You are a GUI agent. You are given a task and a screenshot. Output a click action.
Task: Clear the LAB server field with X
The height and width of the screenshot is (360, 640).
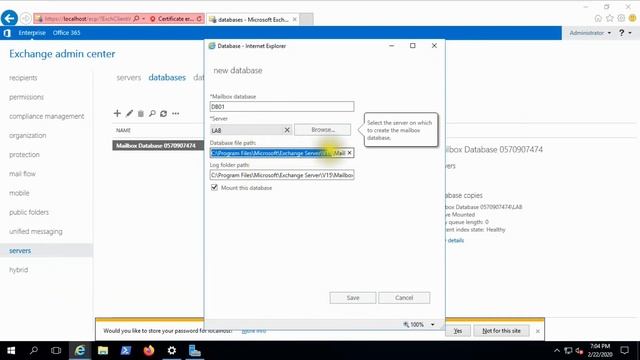point(287,130)
